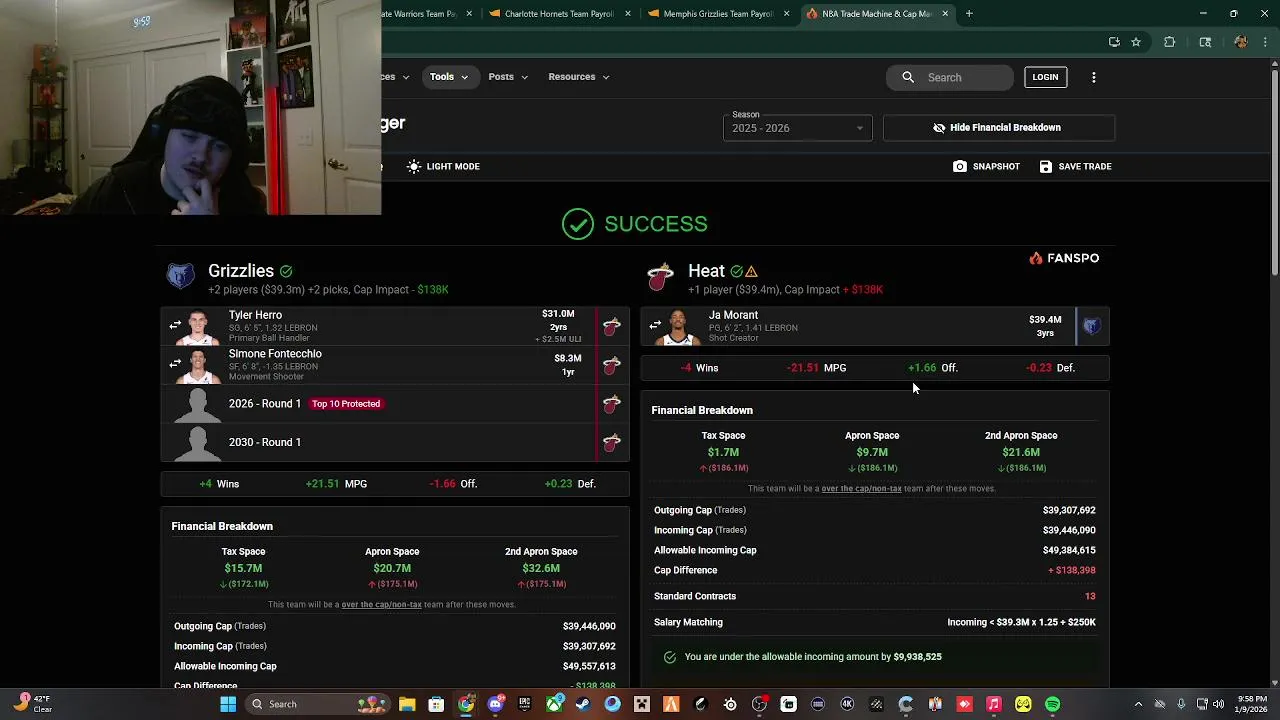Open Spotify from the taskbar
1280x720 pixels.
pos(1052,704)
